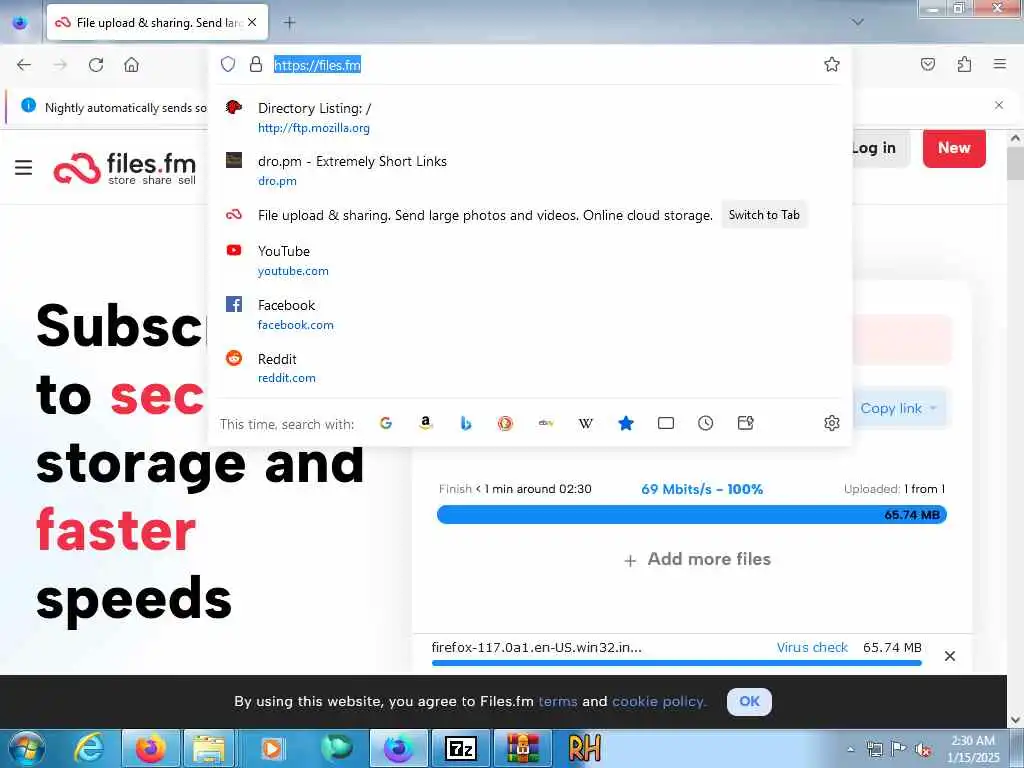
Task: Launch Internet Explorer from the taskbar
Action: coord(88,748)
